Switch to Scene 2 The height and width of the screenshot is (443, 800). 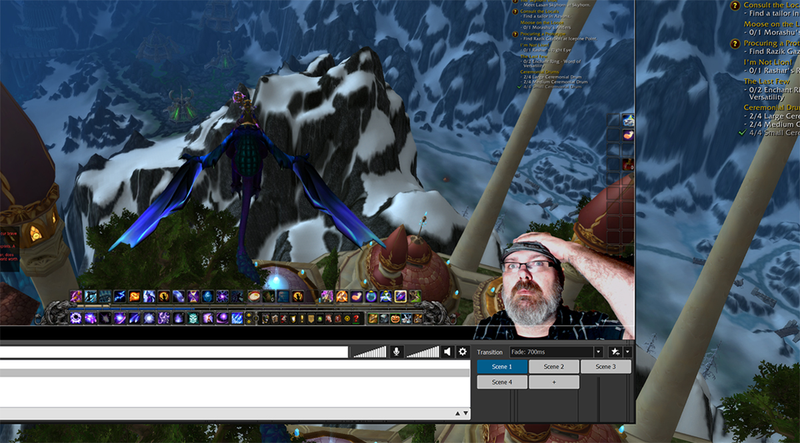point(554,366)
